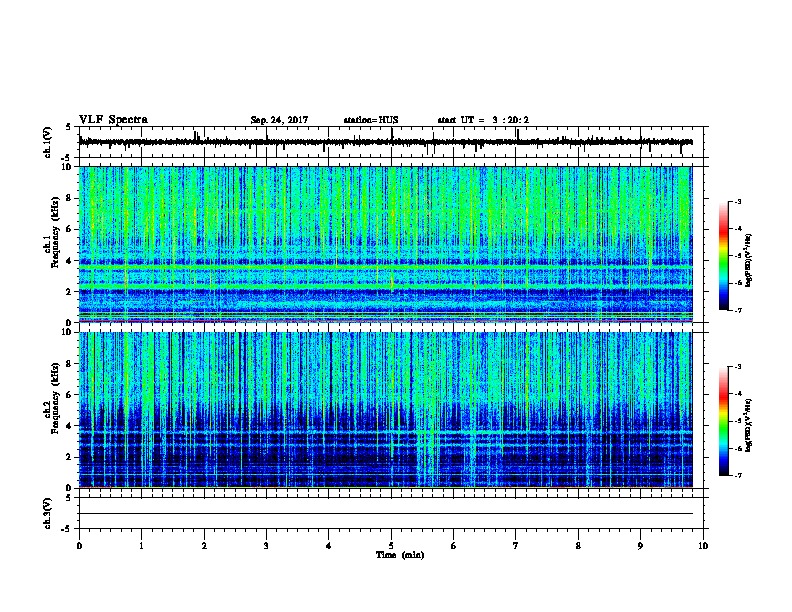The image size is (792, 612).
Task: Click time axis tick label "3"
Action: pyautogui.click(x=266, y=546)
